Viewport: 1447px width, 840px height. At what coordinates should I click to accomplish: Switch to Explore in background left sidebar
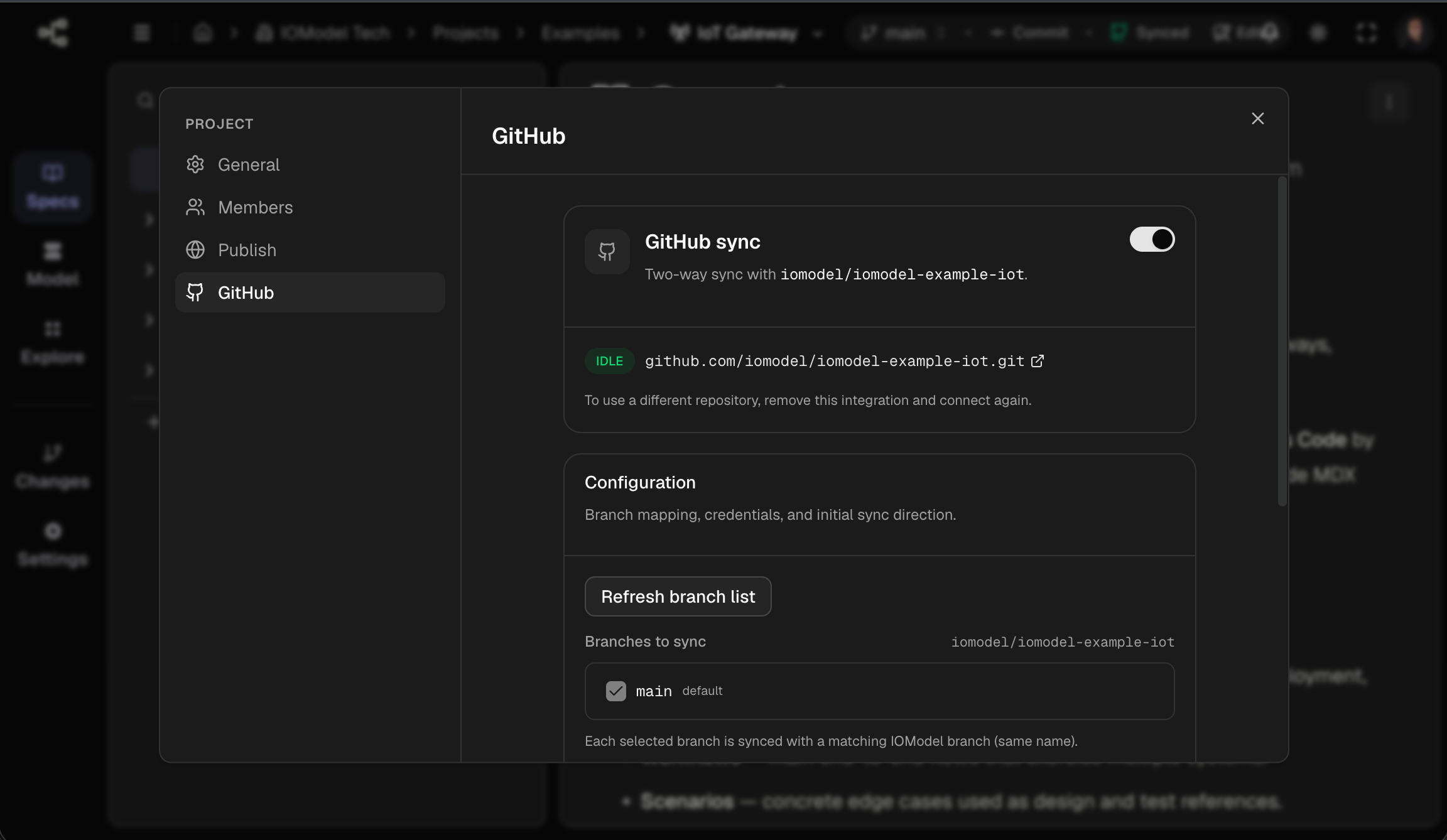click(x=53, y=342)
